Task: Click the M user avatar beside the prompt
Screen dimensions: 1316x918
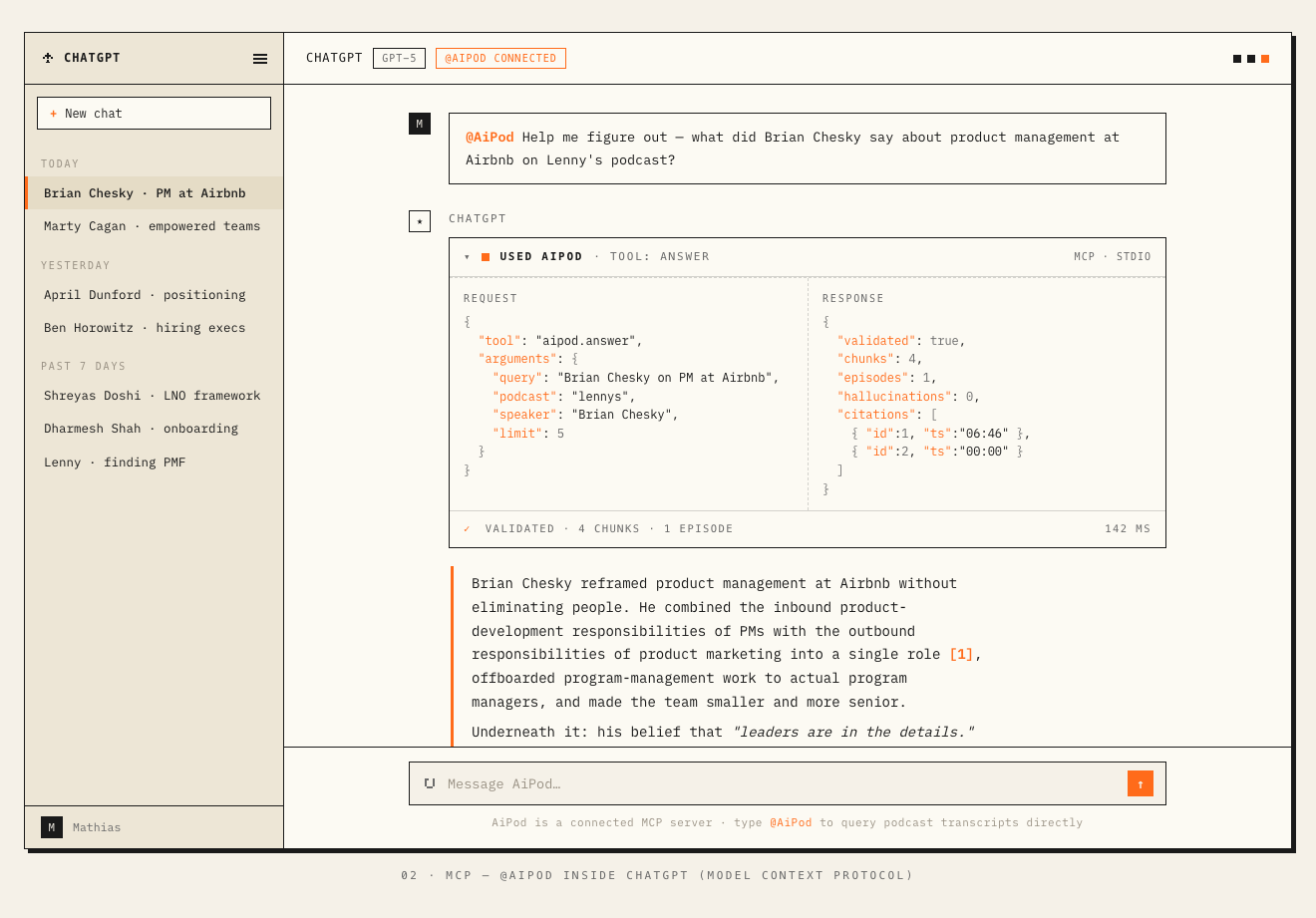Action: (420, 124)
